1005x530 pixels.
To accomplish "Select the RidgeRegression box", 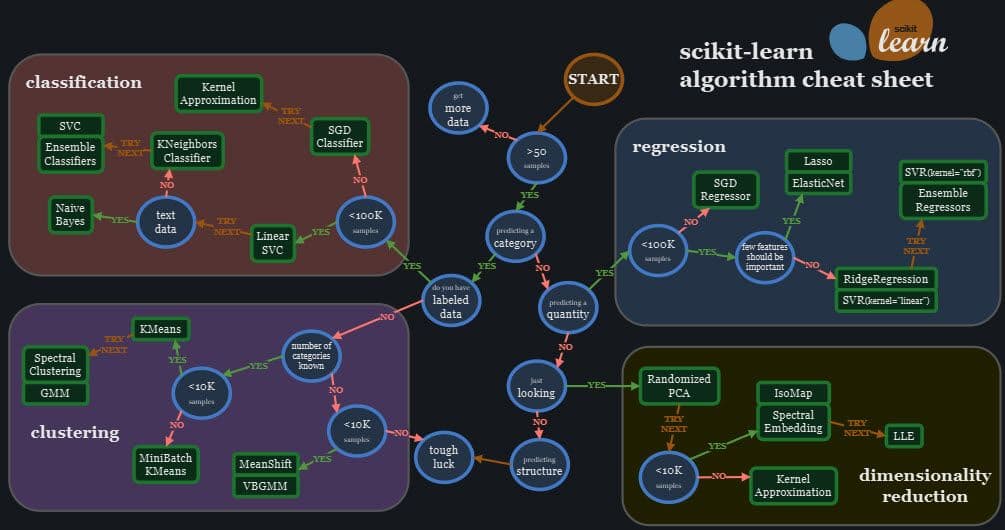I will coord(886,279).
